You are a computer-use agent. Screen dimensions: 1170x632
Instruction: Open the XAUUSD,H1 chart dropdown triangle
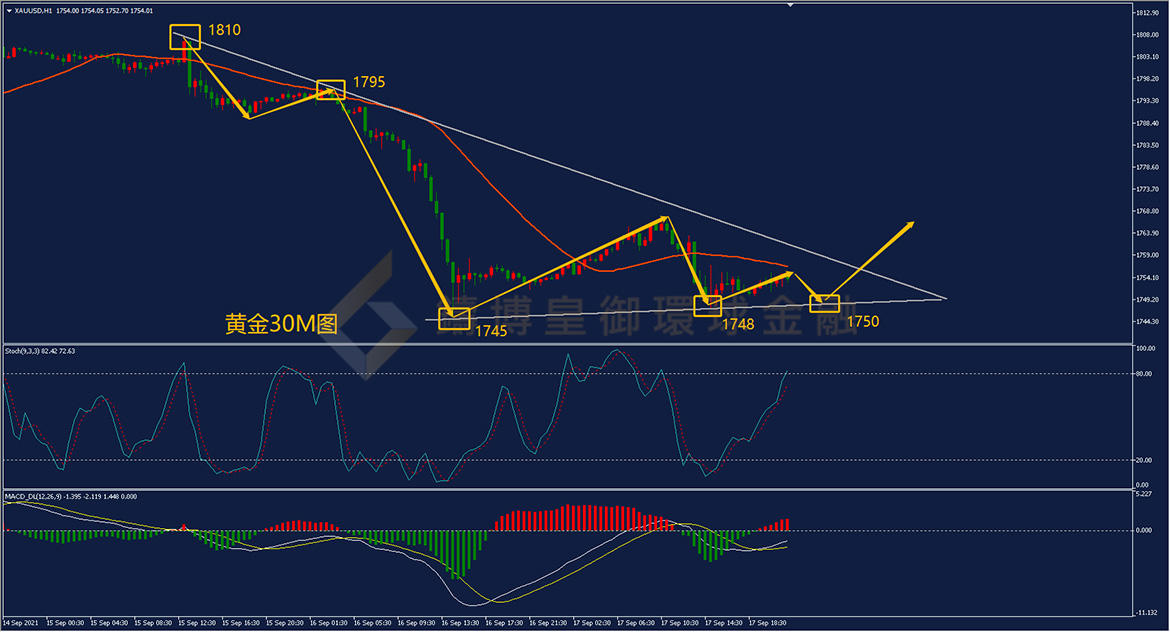(9, 10)
